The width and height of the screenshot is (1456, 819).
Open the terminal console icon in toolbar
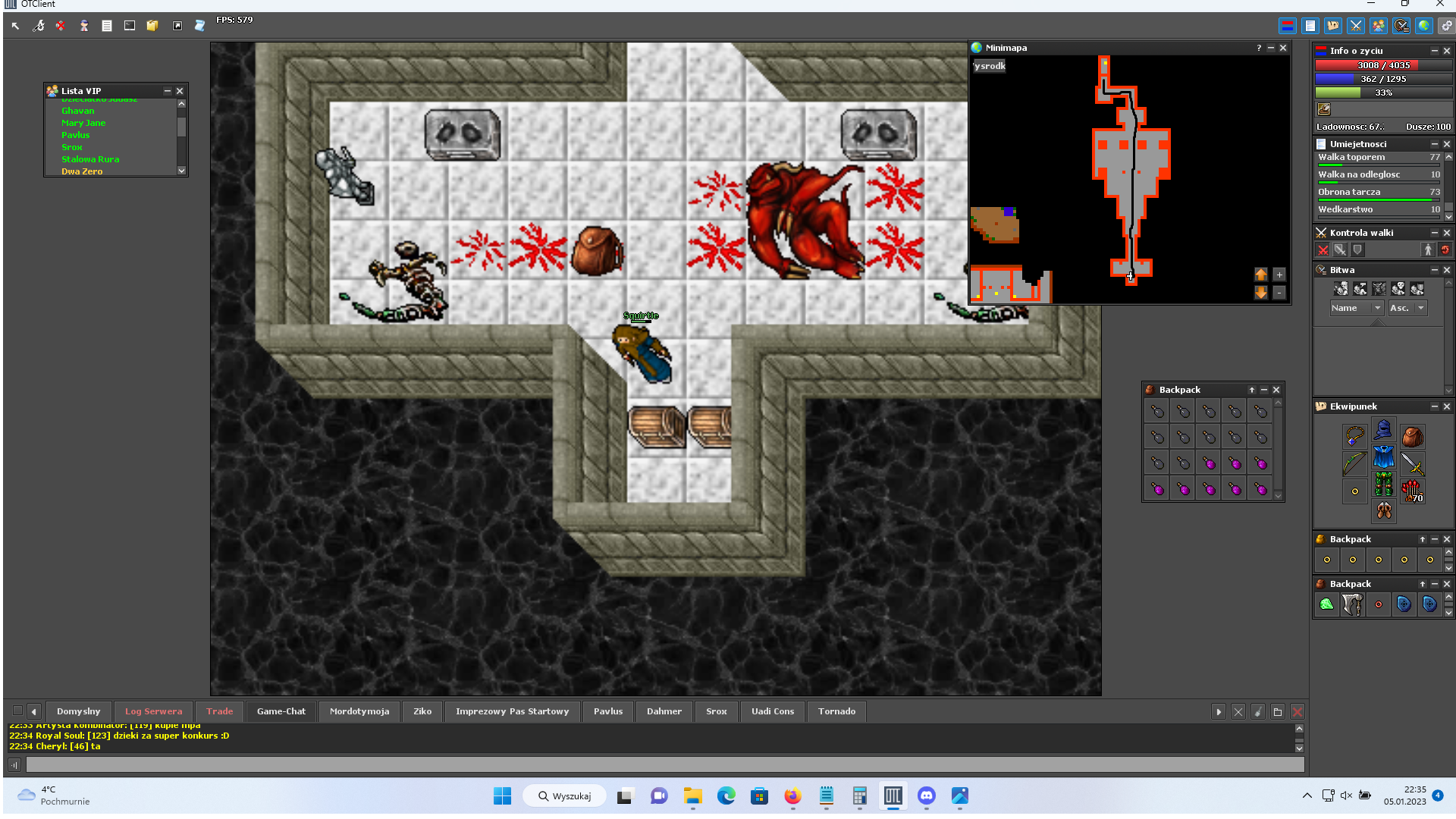130,26
